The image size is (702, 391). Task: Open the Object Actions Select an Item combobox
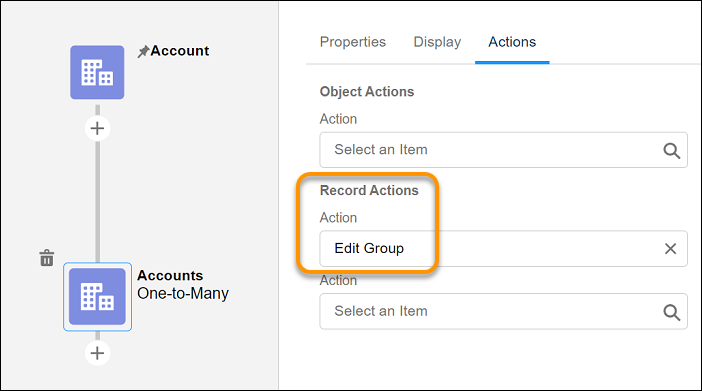(x=503, y=150)
